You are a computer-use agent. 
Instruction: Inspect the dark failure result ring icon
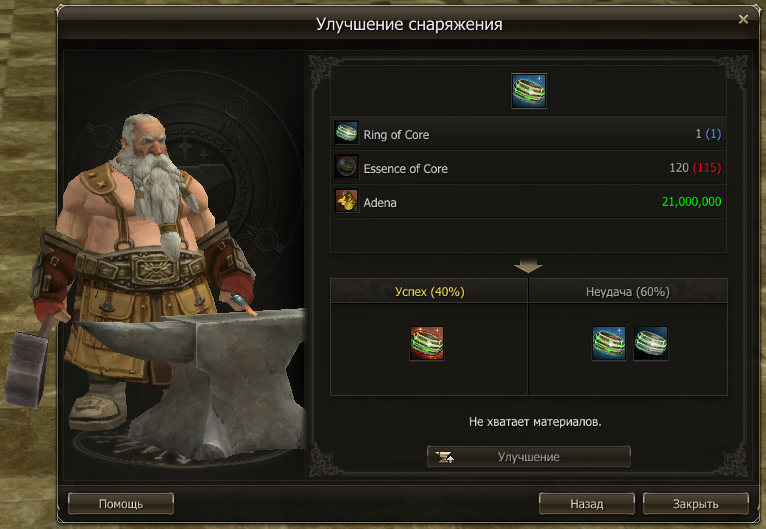(x=651, y=343)
